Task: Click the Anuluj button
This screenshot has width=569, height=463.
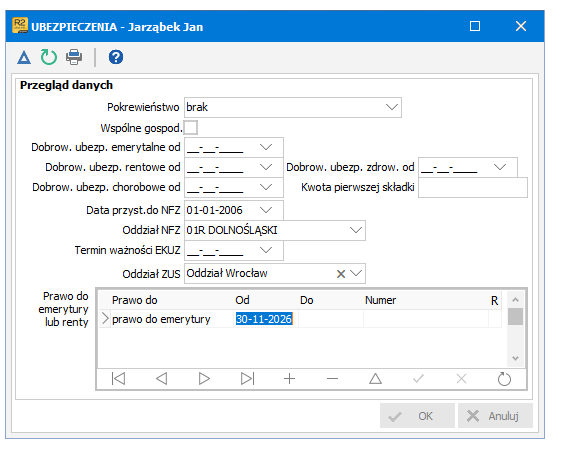Action: pyautogui.click(x=495, y=416)
